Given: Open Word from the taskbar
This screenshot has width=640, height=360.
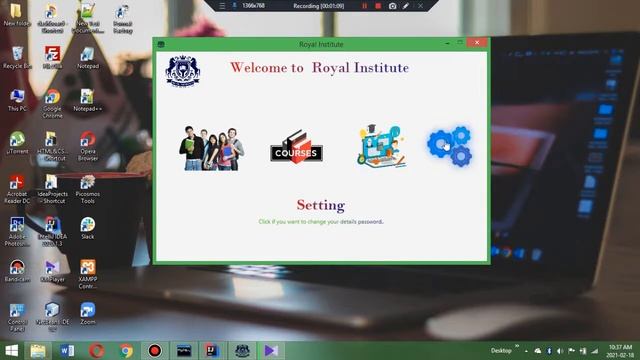Looking at the screenshot, I should 67,351.
